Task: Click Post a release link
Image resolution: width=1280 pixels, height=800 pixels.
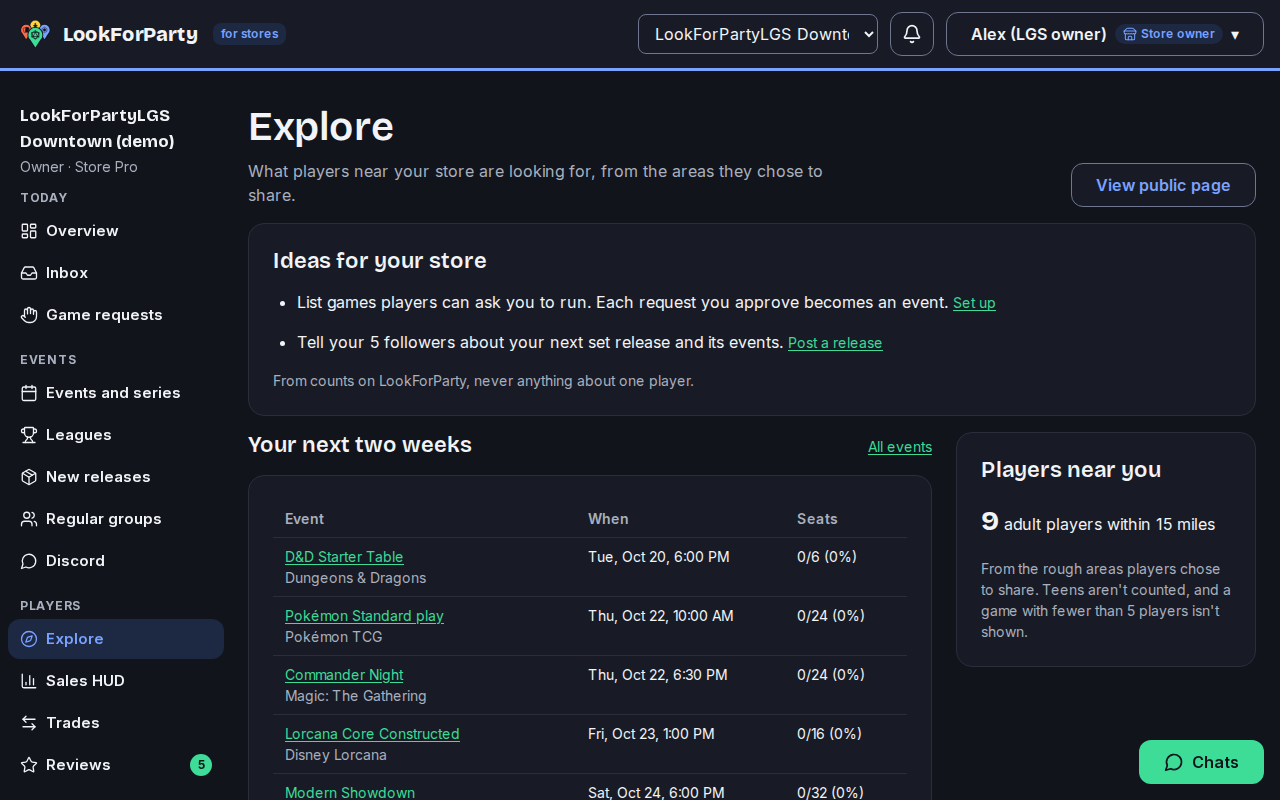Action: (835, 343)
